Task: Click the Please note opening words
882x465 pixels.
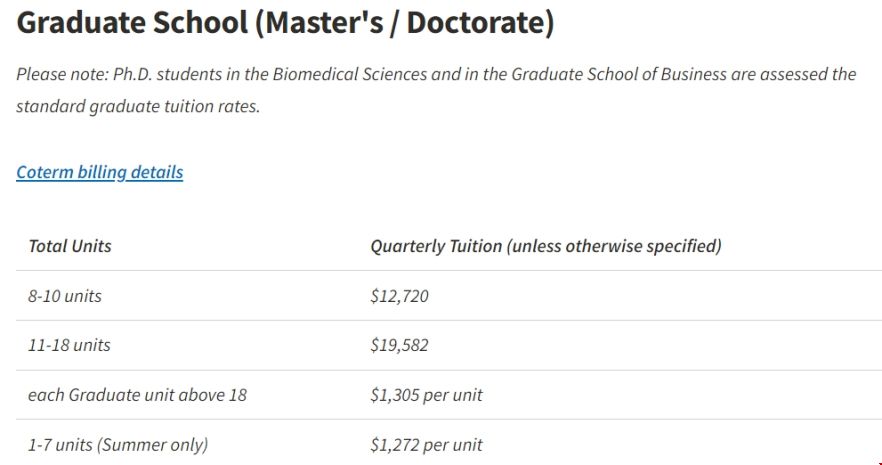Action: (62, 74)
